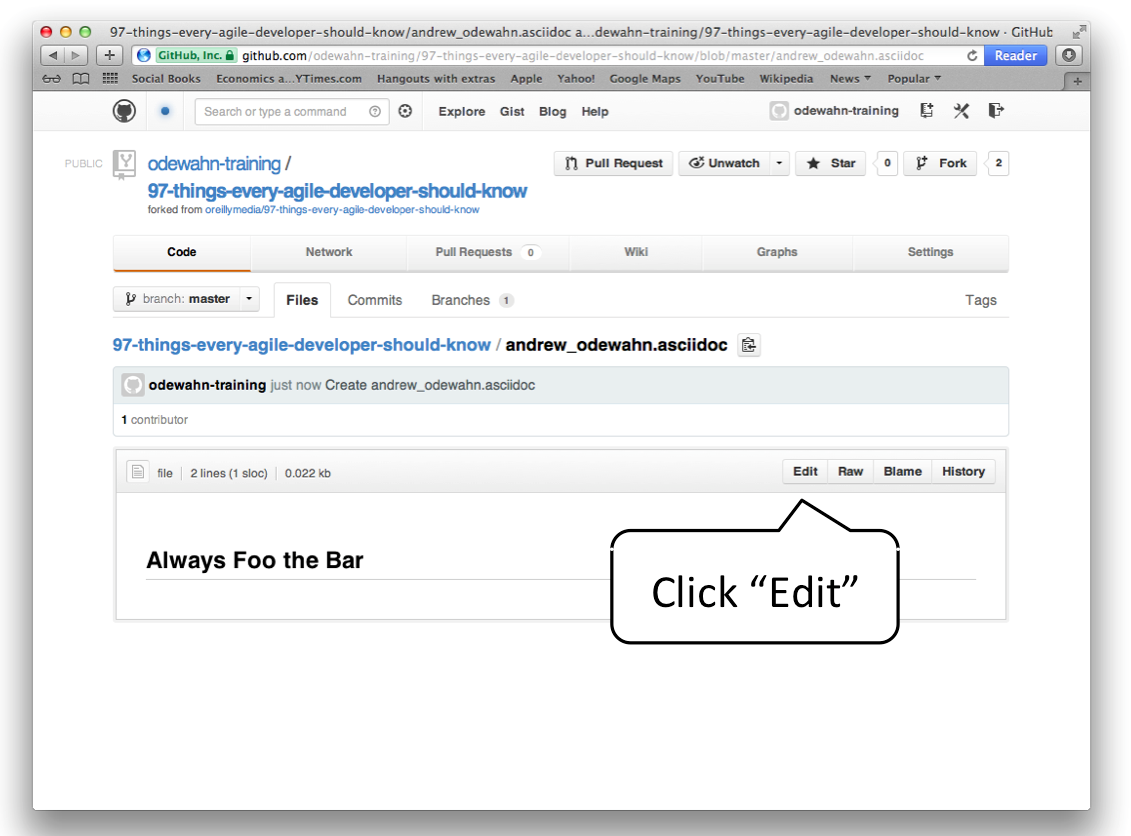Open file History

963,471
